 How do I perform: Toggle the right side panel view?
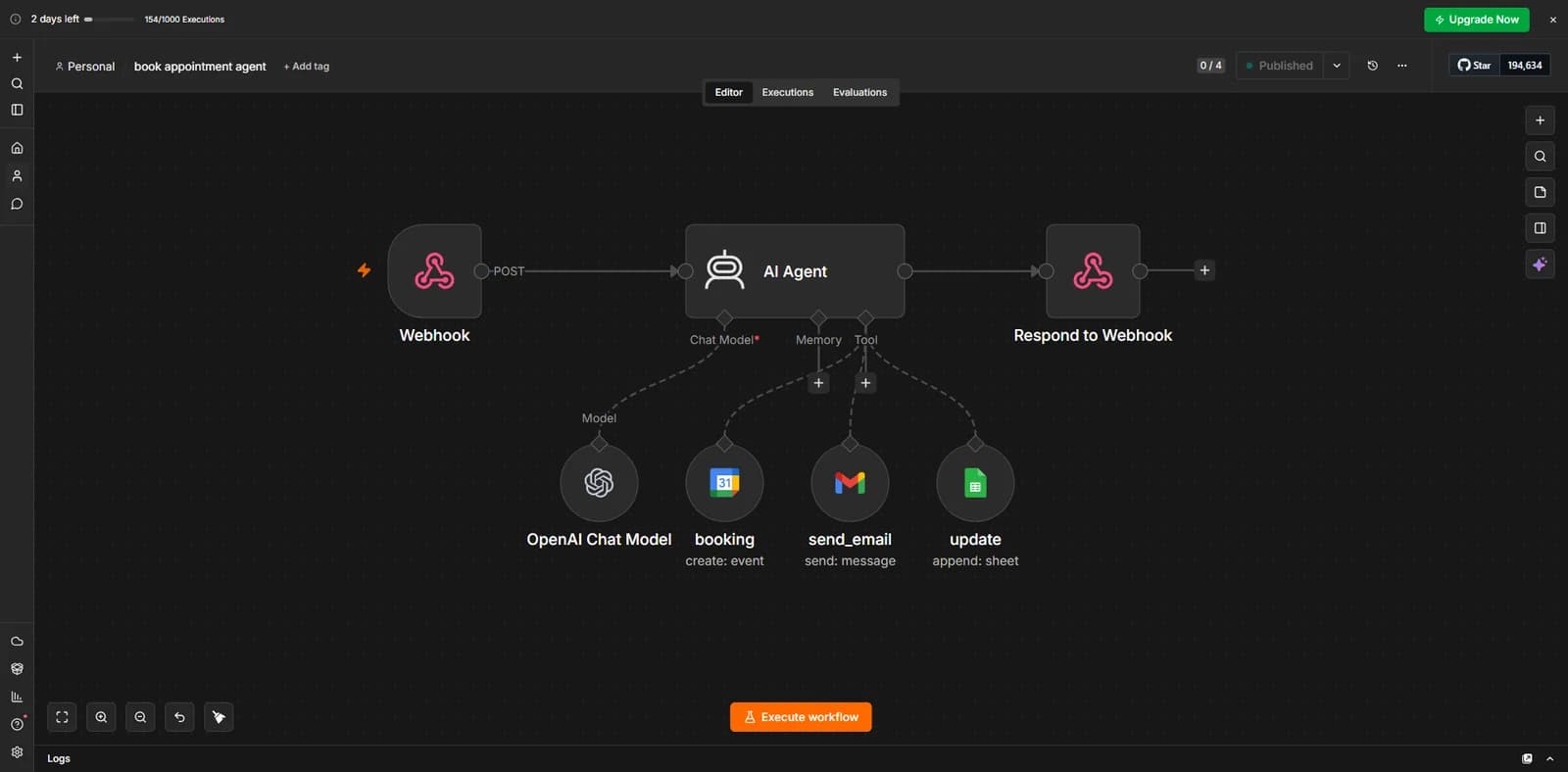1540,228
